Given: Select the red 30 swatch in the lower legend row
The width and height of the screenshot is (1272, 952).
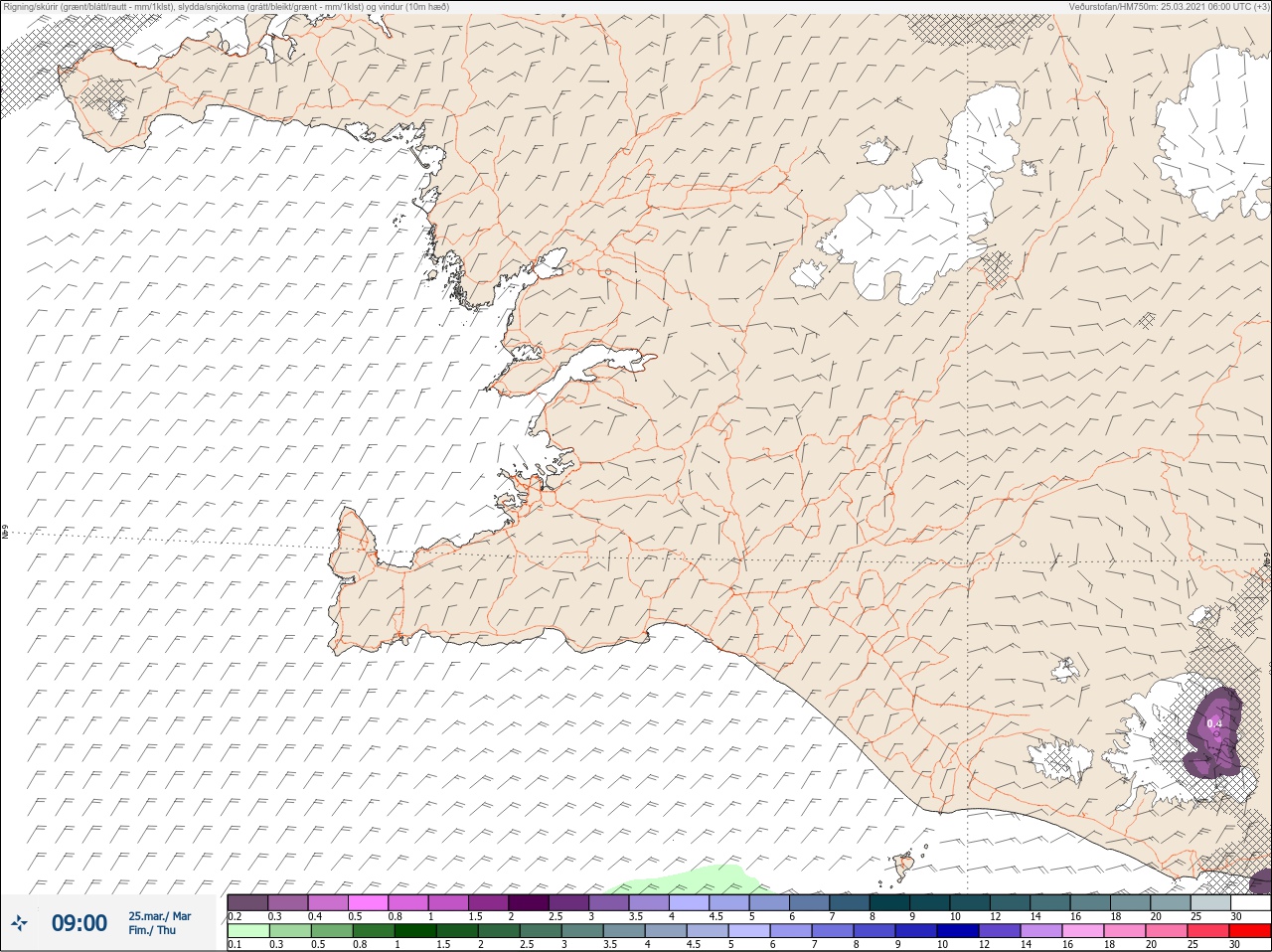Looking at the screenshot, I should 1250,931.
